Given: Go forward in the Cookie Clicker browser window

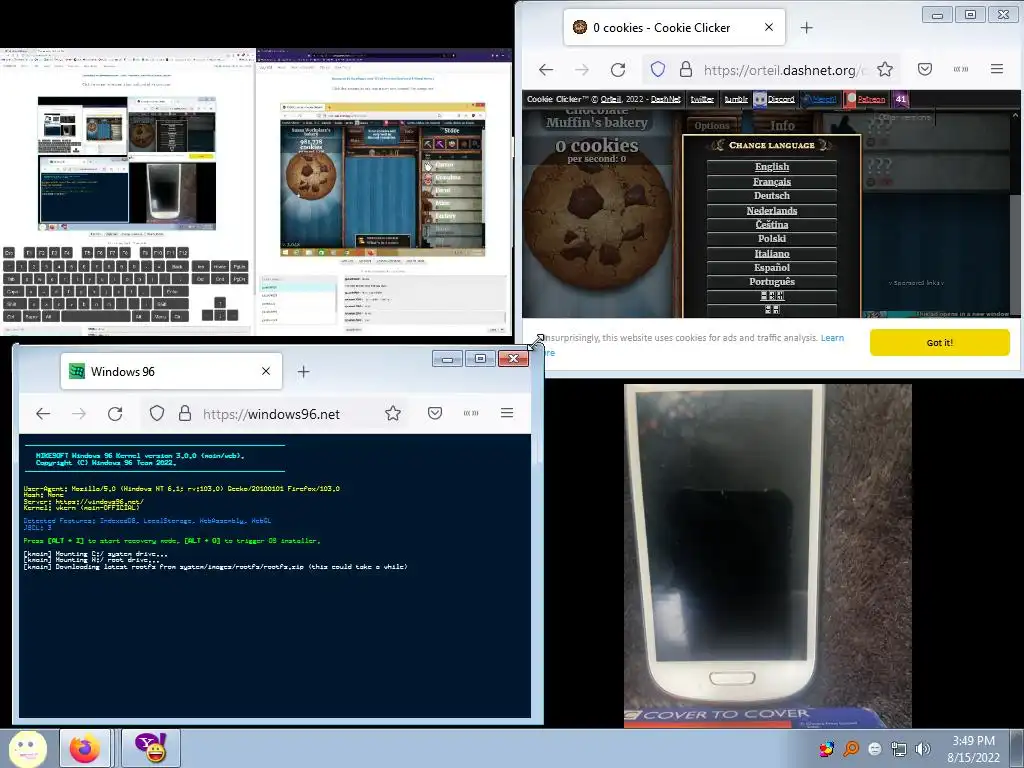Looking at the screenshot, I should pos(582,69).
